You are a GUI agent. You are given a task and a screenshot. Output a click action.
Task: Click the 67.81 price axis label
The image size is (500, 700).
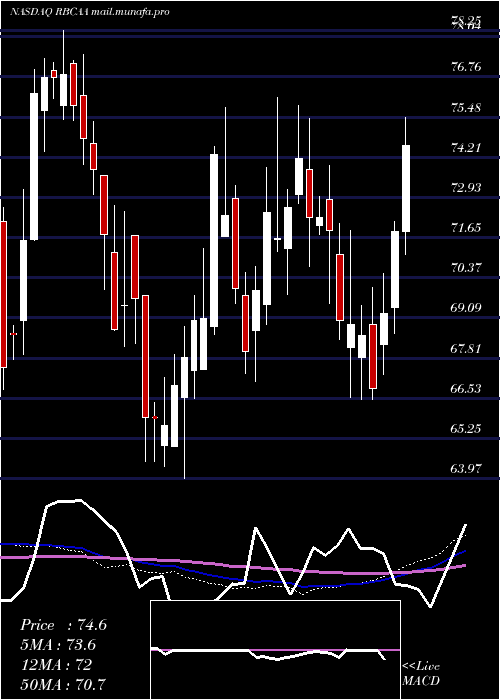467,348
